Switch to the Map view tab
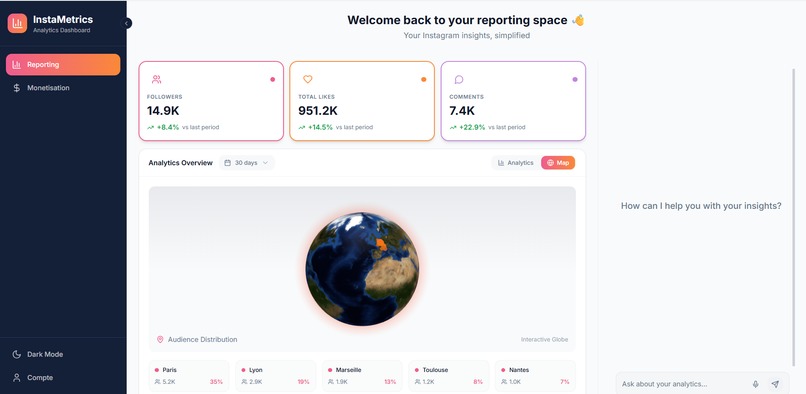 [558, 163]
